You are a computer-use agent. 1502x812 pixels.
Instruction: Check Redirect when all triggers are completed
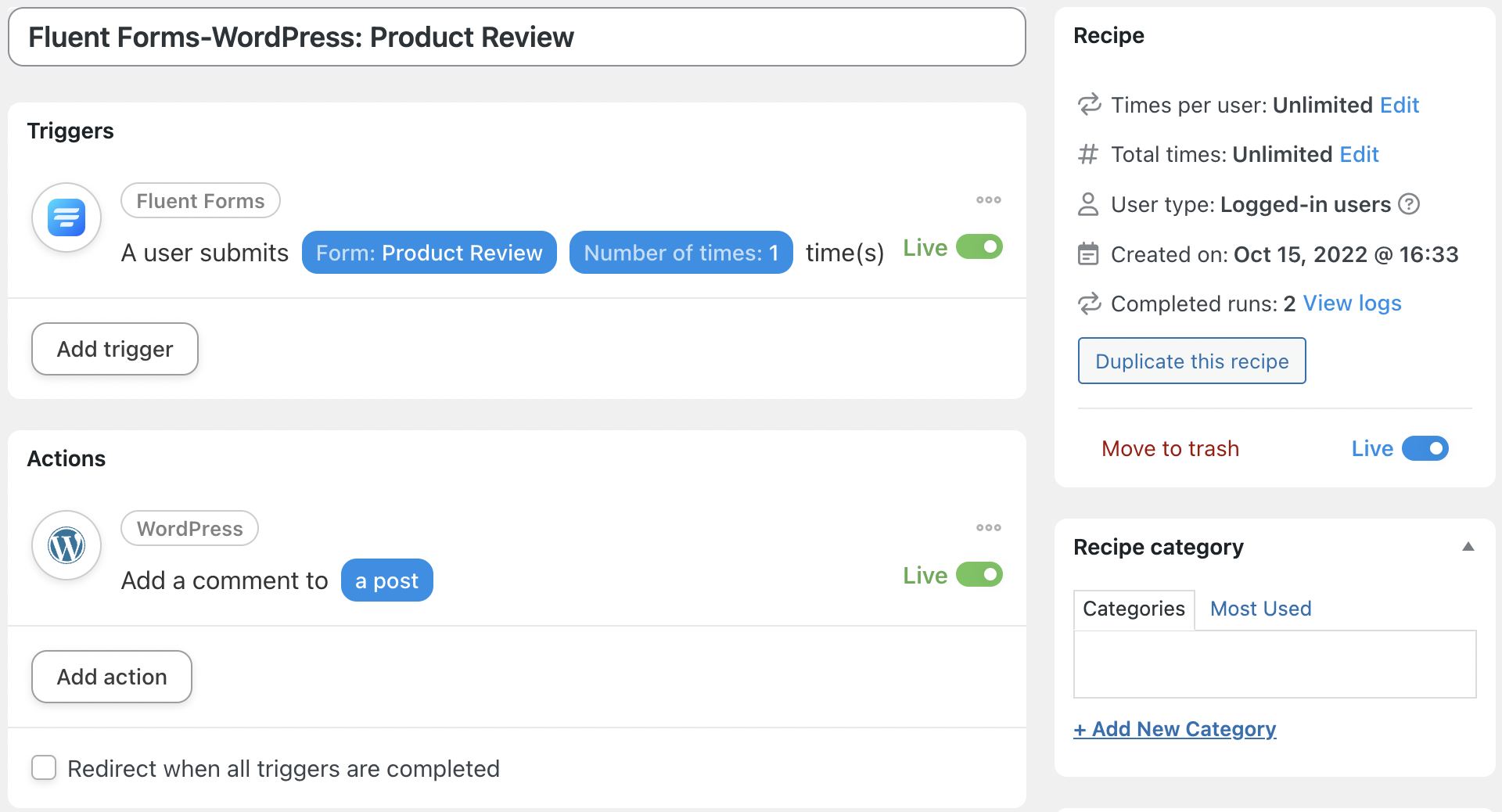pyautogui.click(x=44, y=767)
